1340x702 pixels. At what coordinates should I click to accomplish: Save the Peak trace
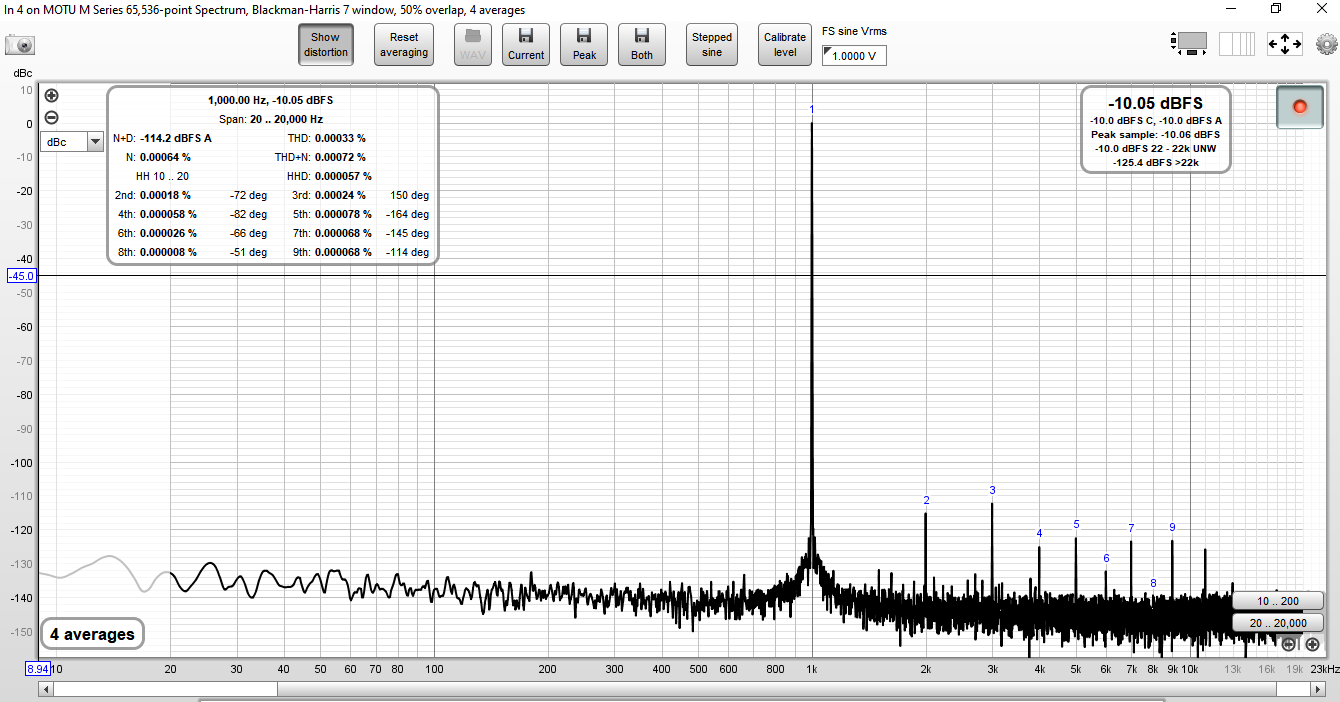tap(584, 45)
